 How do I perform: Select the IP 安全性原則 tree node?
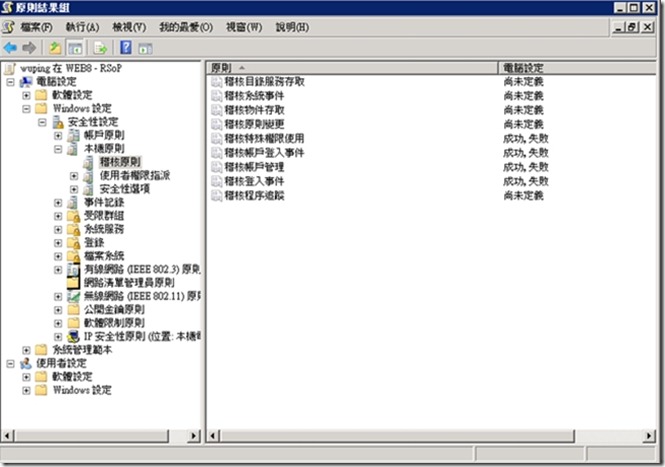[140, 336]
